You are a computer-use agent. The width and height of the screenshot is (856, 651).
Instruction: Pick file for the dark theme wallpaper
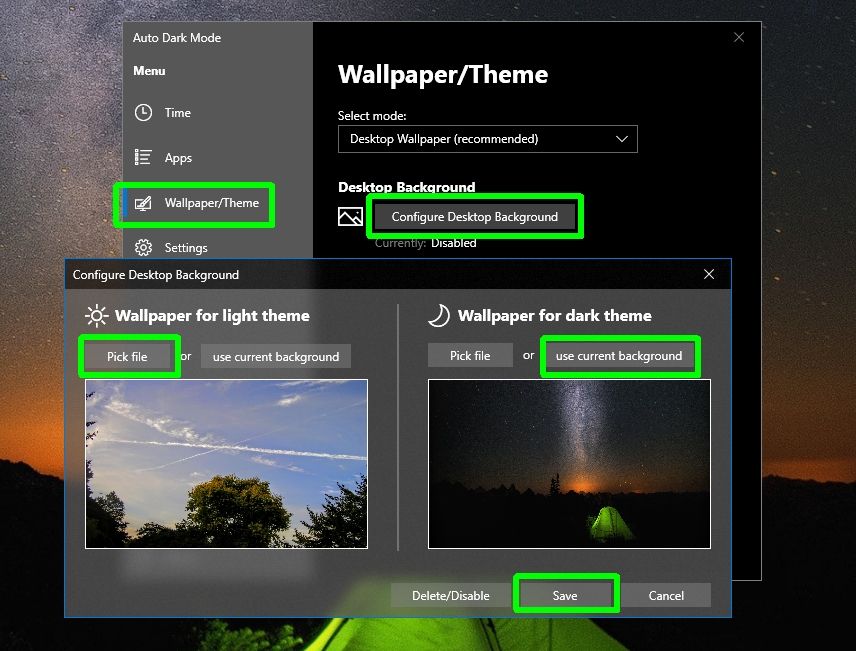coord(470,355)
